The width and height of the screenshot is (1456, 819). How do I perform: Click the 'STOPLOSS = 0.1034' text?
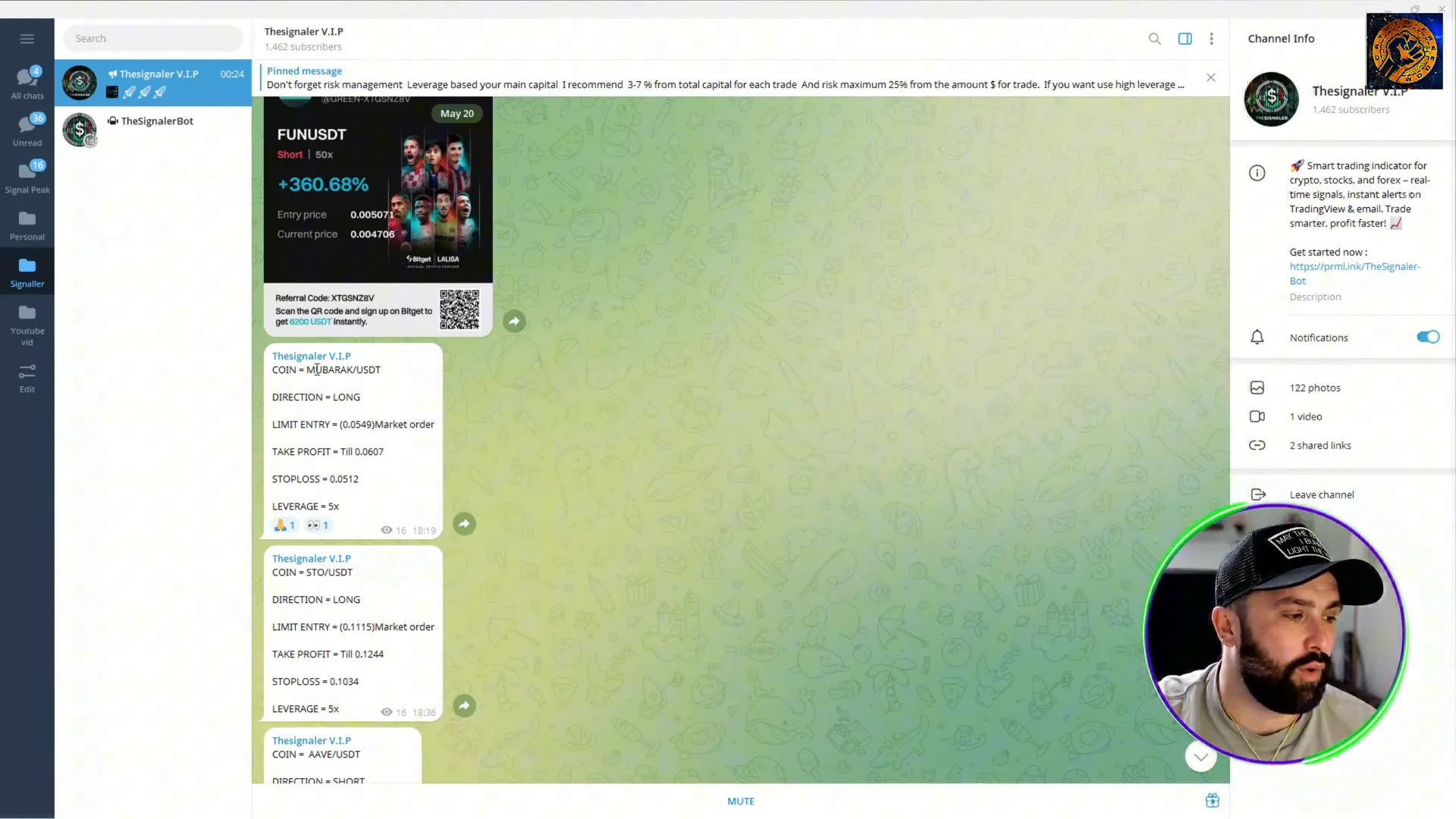(x=315, y=682)
